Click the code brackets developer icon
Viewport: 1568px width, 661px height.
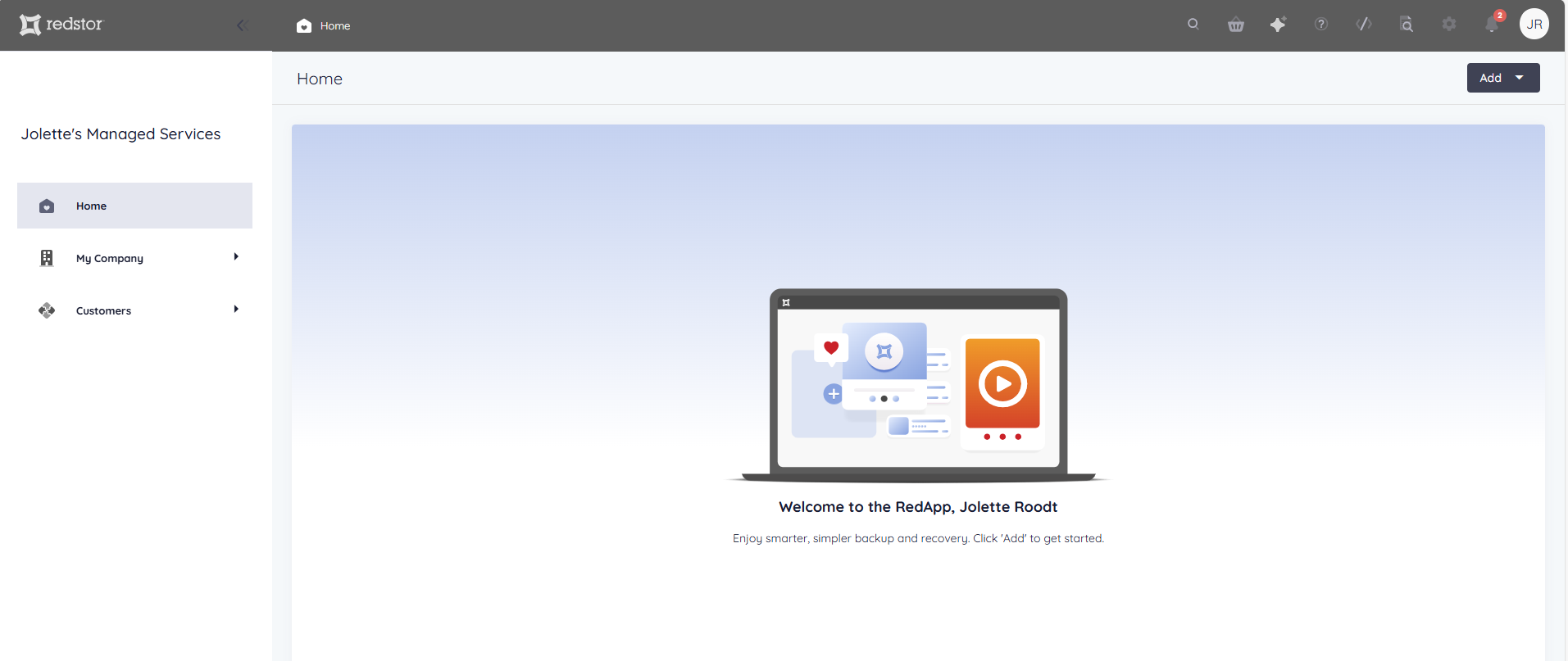pos(1364,25)
